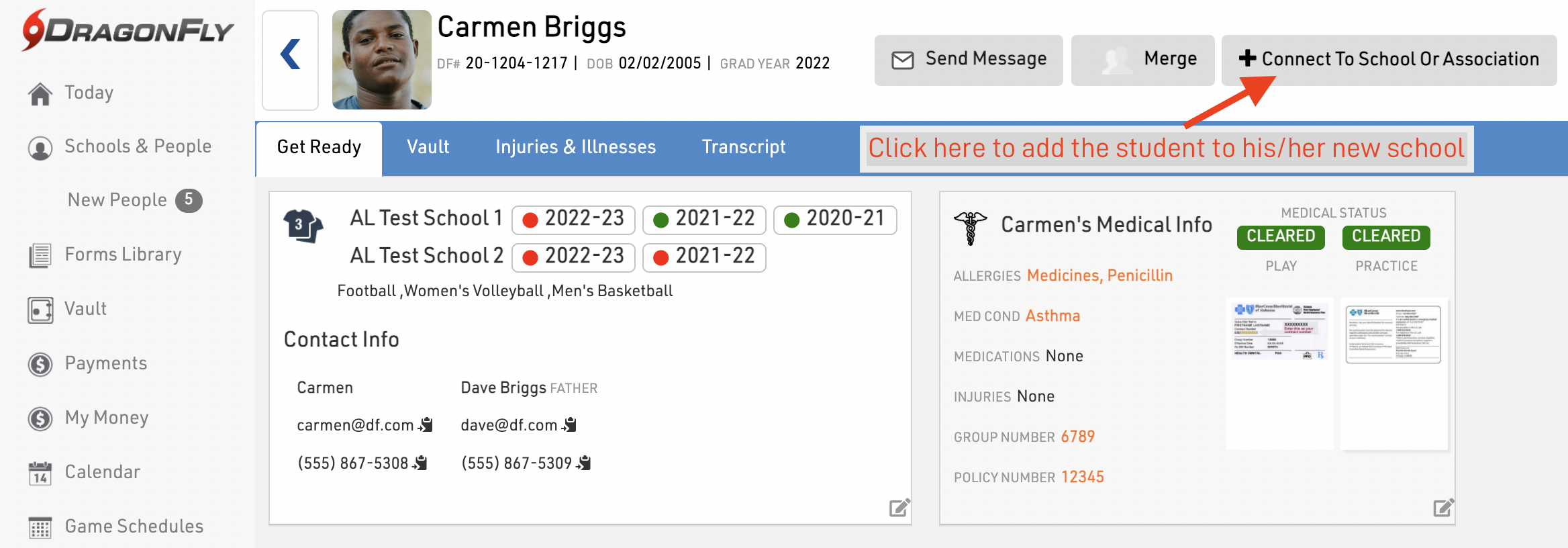
Task: Open Today from the home icon
Action: (40, 94)
